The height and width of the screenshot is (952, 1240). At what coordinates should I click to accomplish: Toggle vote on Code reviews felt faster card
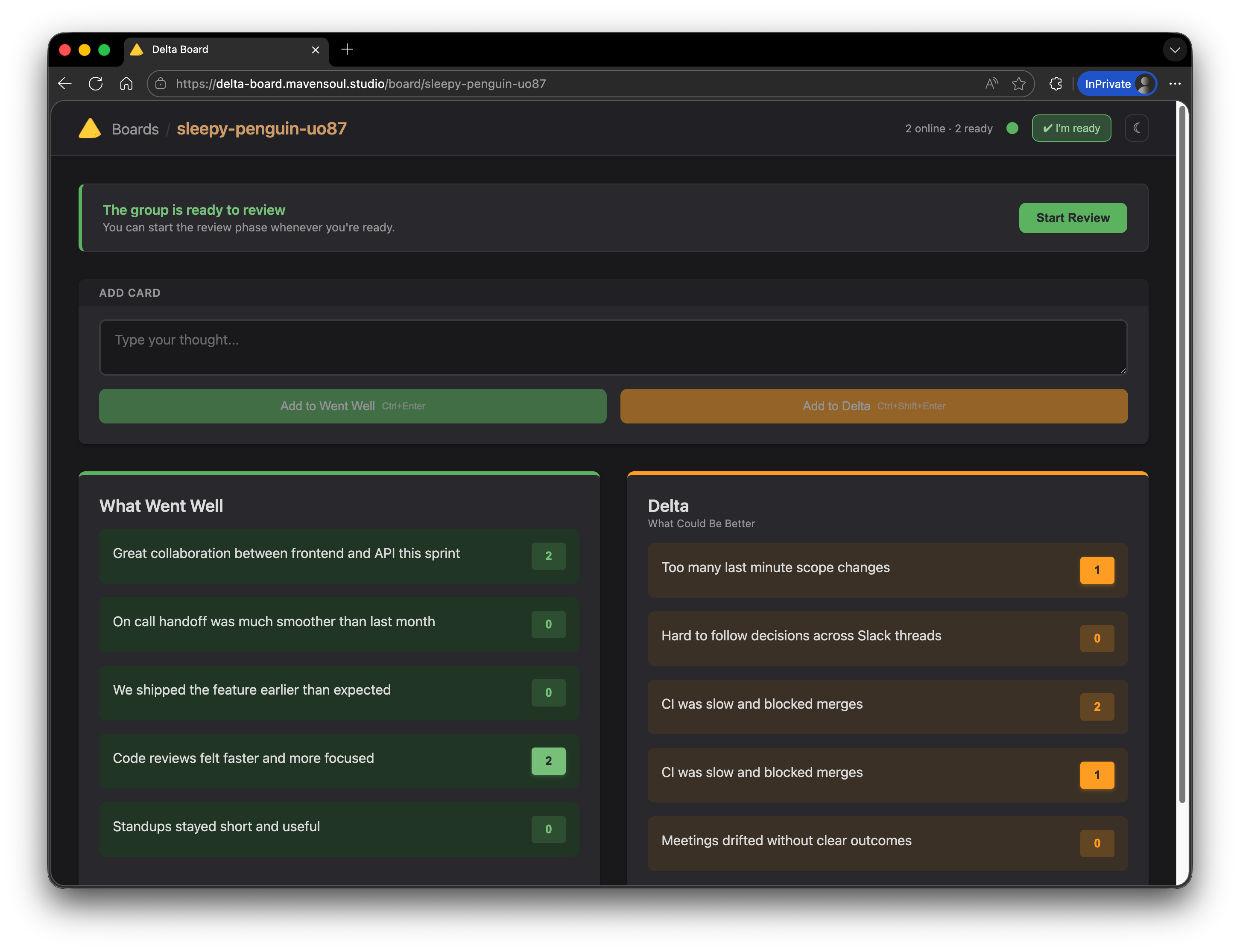point(548,760)
